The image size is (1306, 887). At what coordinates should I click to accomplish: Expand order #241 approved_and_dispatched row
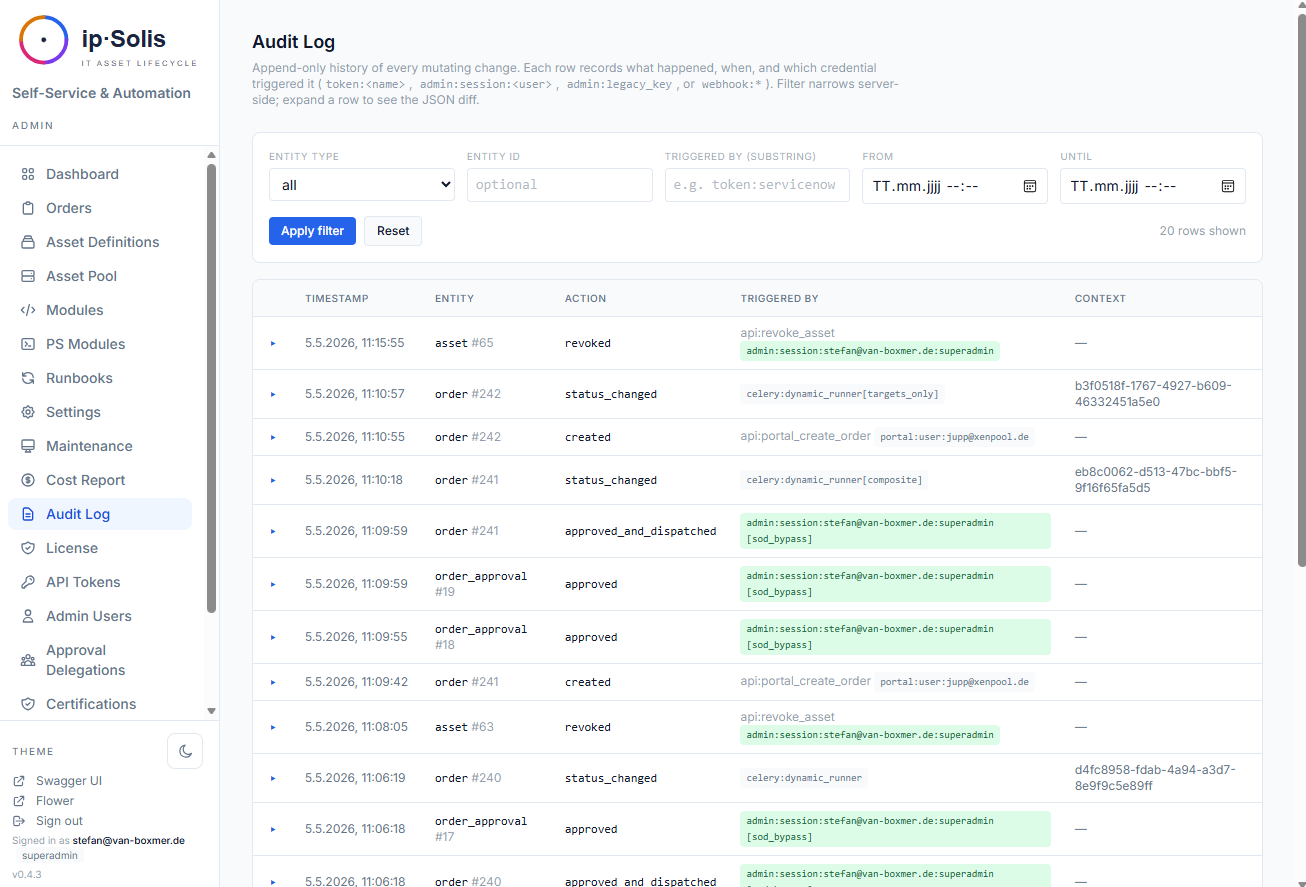[x=273, y=531]
